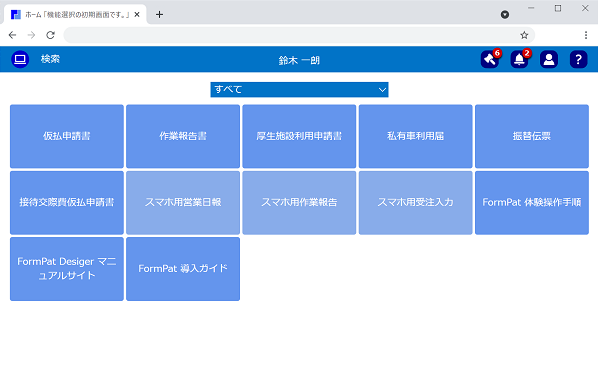Bookmark this page with star icon
This screenshot has height=373, width=598.
tap(524, 35)
